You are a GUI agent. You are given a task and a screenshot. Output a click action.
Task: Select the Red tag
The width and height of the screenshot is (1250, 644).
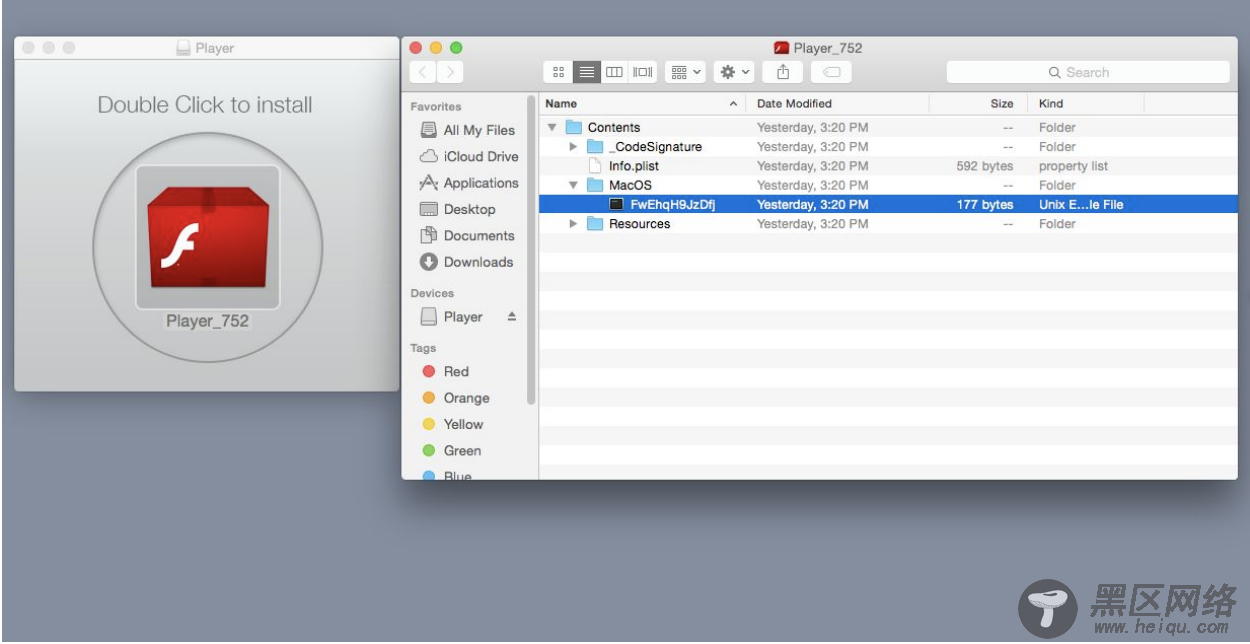[x=445, y=371]
